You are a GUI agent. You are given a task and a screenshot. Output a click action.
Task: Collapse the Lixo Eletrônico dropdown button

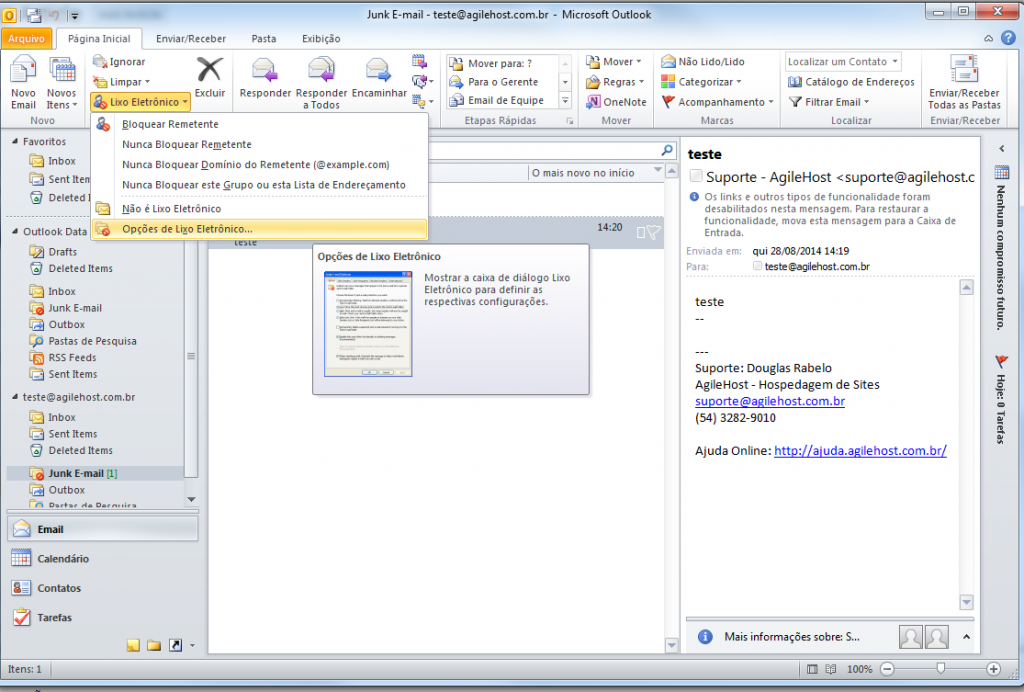(x=140, y=102)
